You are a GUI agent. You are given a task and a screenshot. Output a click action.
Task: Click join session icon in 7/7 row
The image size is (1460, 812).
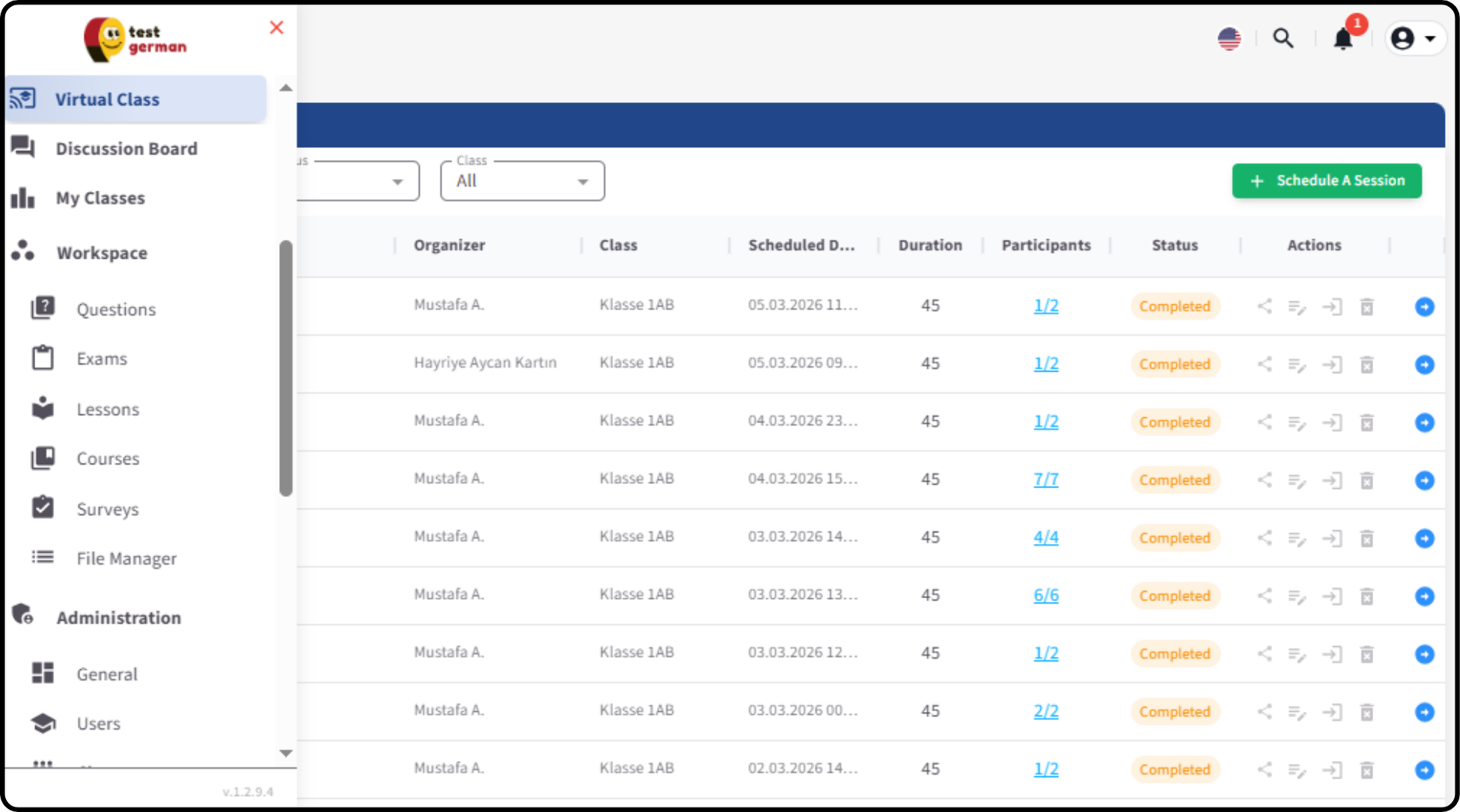pyautogui.click(x=1332, y=480)
